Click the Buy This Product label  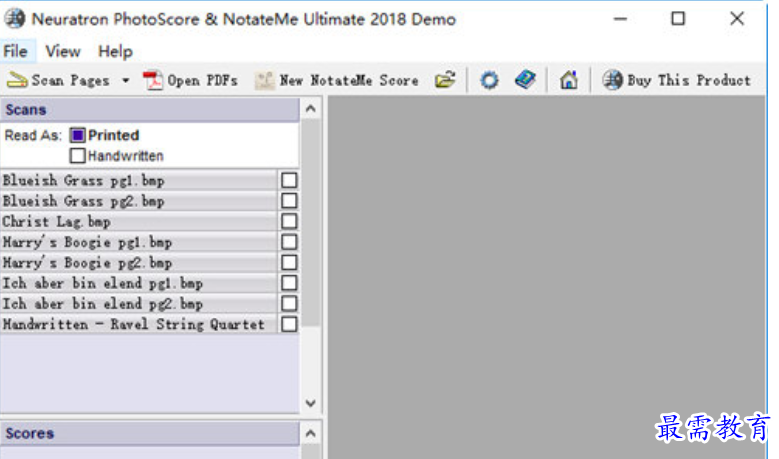(689, 80)
